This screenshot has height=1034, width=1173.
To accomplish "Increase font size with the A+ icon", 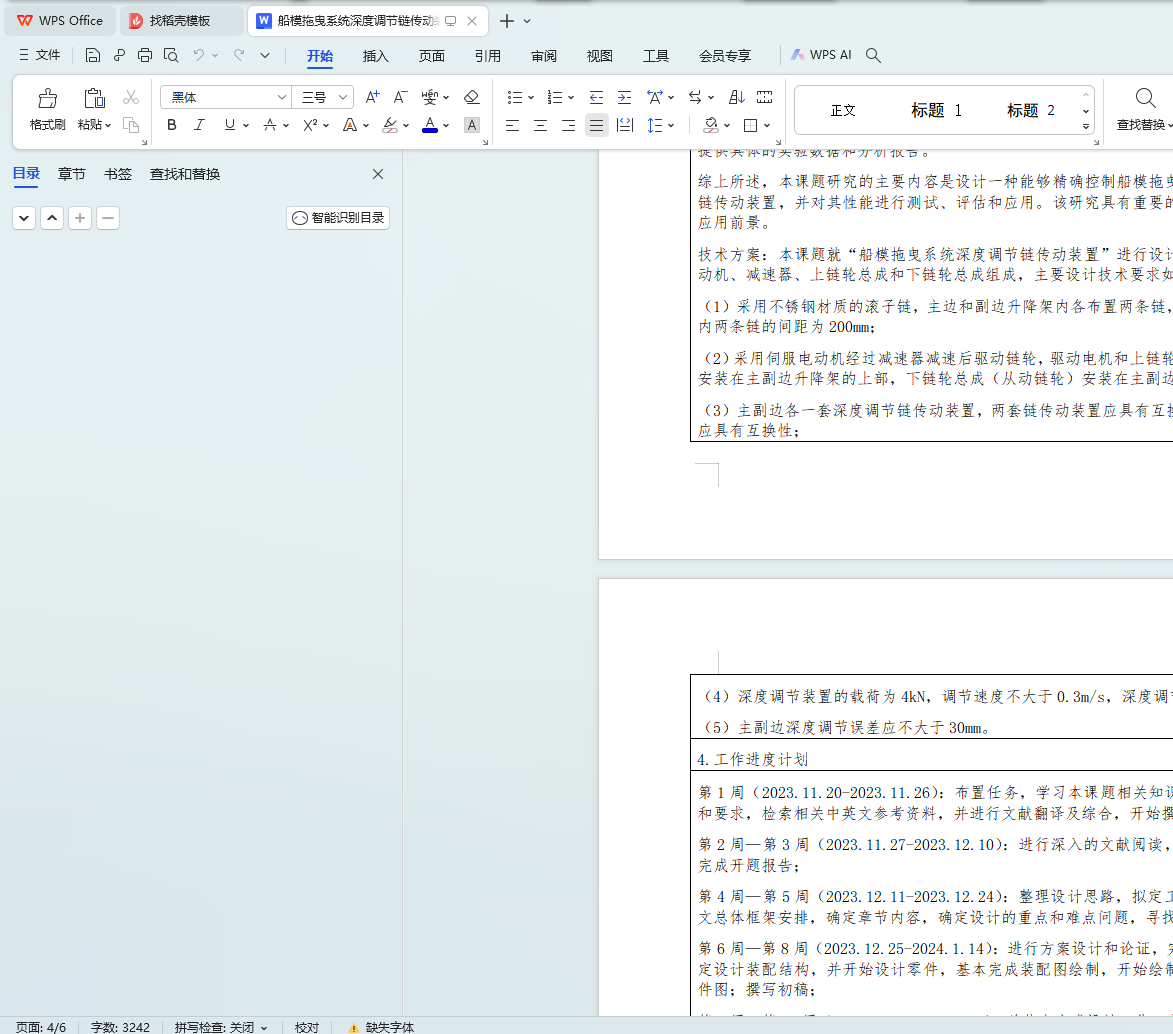I will (x=372, y=97).
